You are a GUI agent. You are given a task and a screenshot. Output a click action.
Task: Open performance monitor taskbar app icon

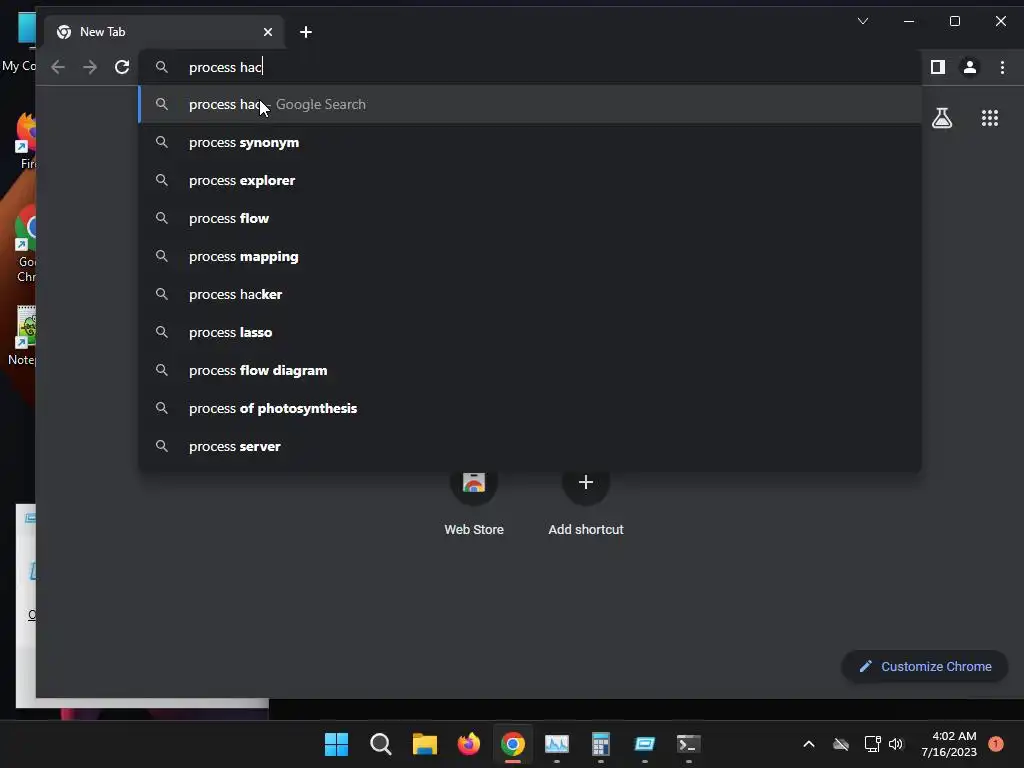[556, 744]
